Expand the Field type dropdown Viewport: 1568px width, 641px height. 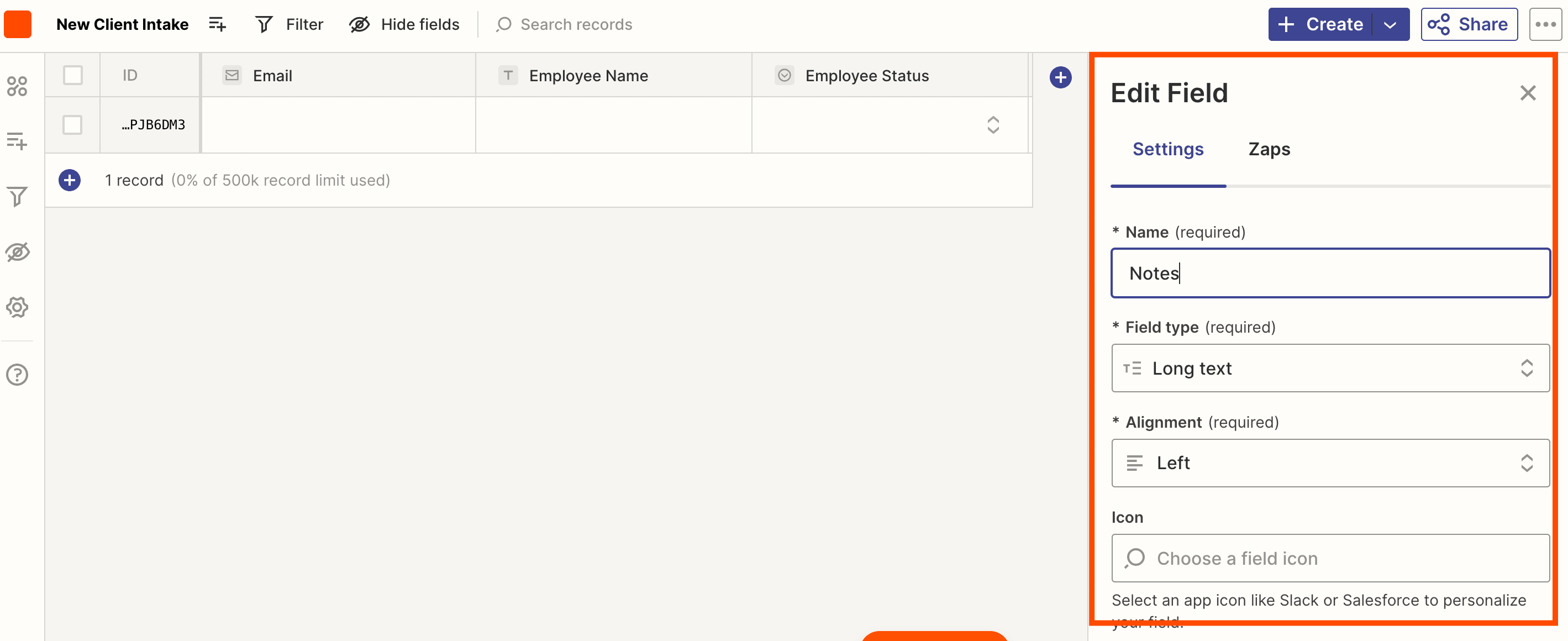[x=1330, y=367]
